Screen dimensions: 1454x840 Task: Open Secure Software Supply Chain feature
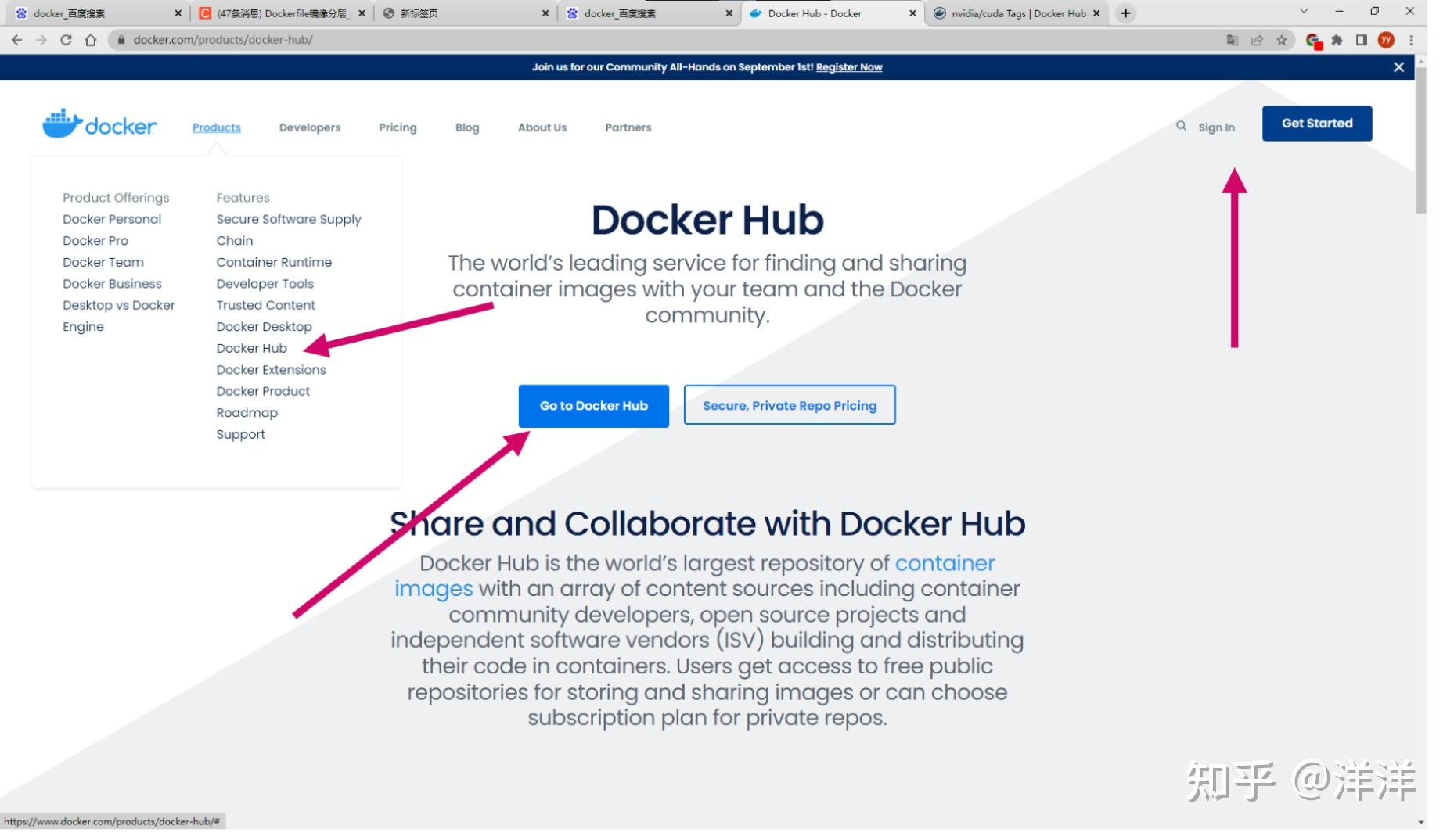(289, 230)
